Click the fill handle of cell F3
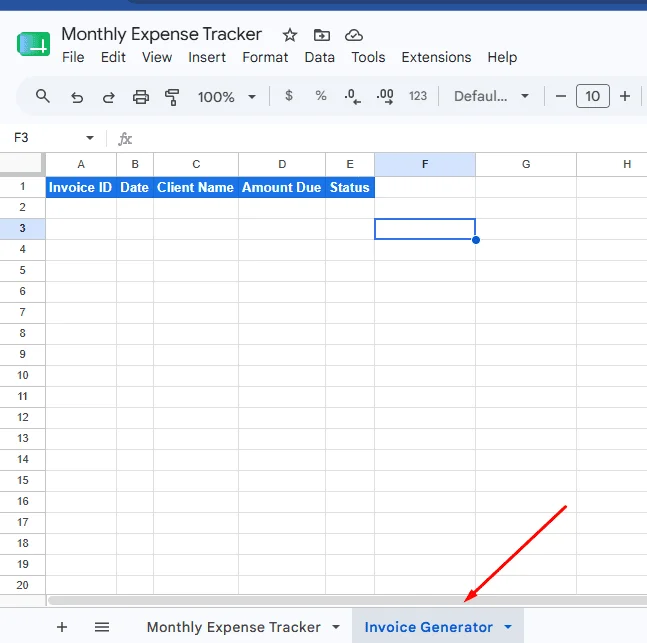 pyautogui.click(x=476, y=240)
